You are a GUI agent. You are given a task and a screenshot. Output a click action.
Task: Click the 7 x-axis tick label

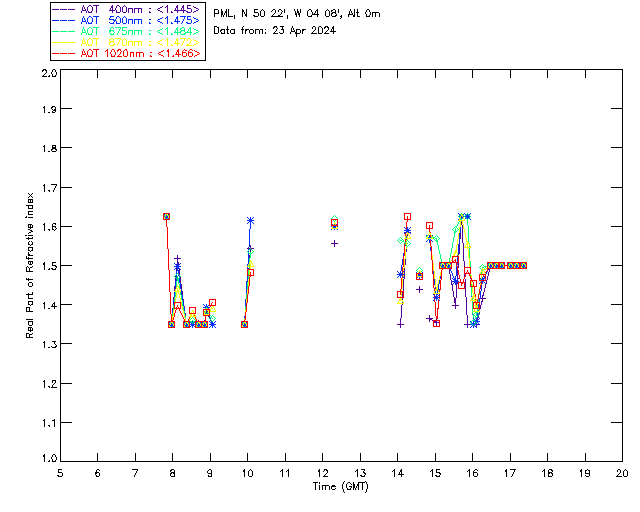point(135,473)
